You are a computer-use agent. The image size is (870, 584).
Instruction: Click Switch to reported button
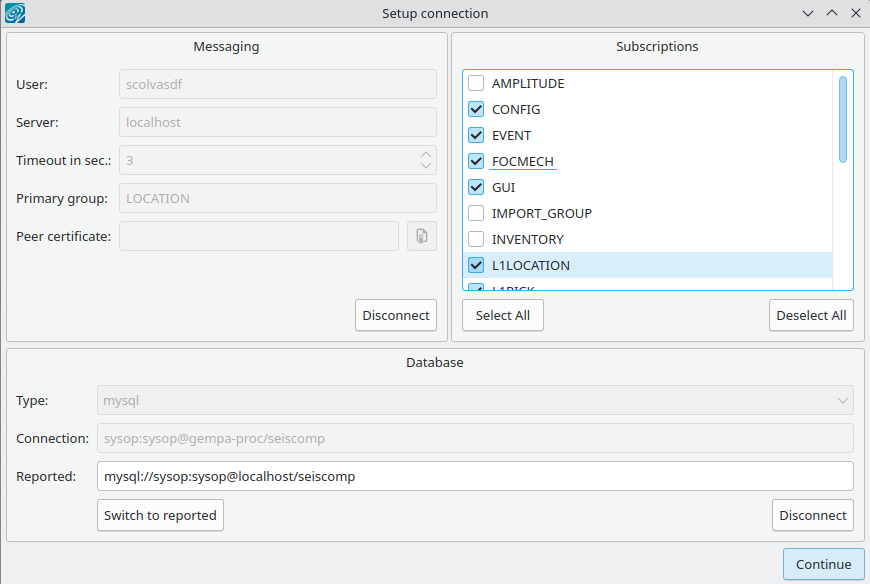160,515
